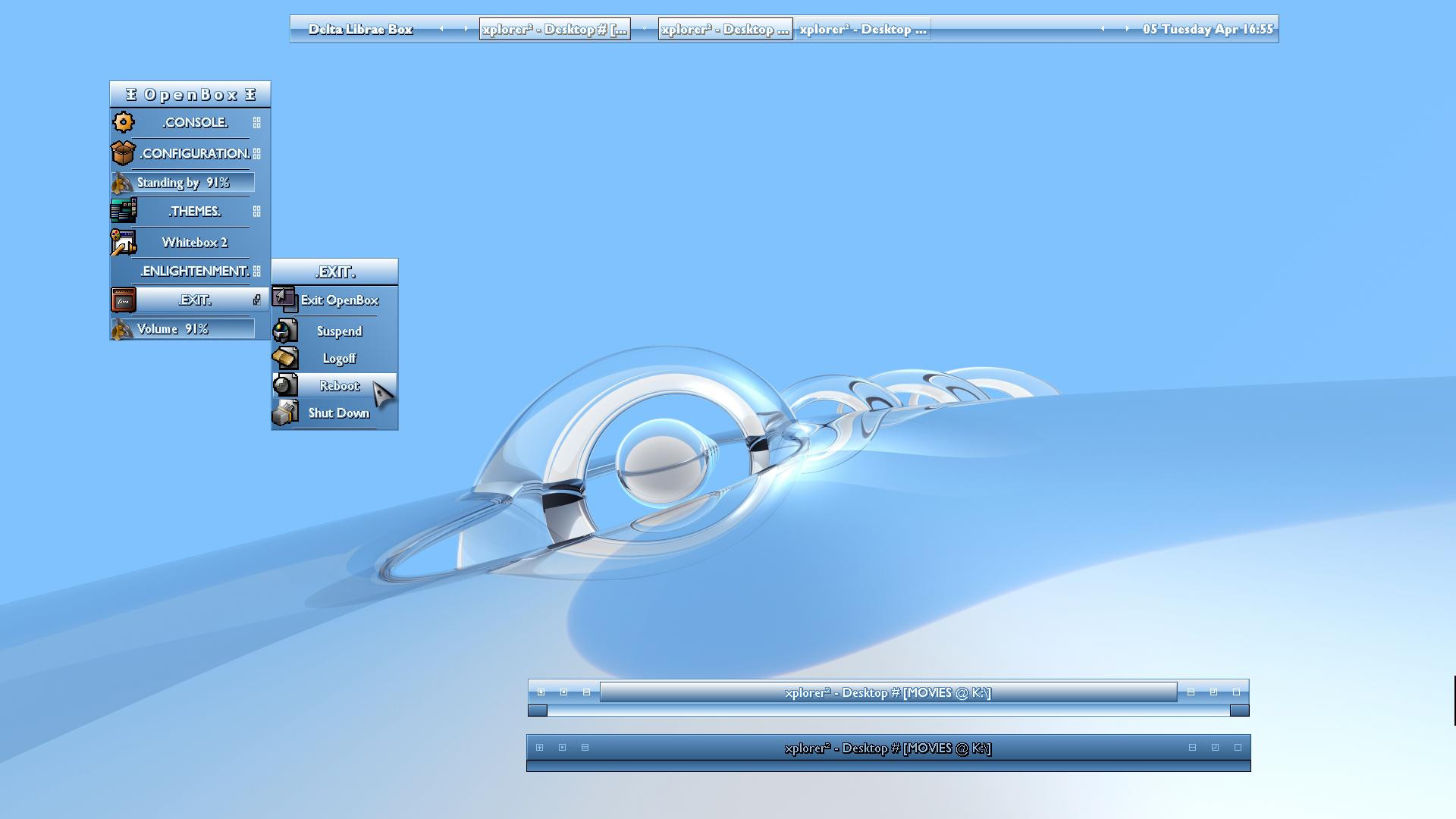The height and width of the screenshot is (819, 1456).
Task: Click Delta Librae Box workspace label
Action: (x=360, y=29)
